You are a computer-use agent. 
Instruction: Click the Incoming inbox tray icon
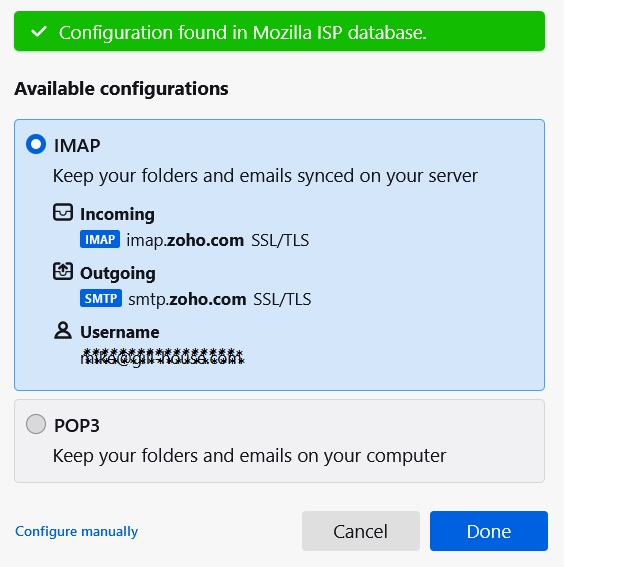click(64, 213)
